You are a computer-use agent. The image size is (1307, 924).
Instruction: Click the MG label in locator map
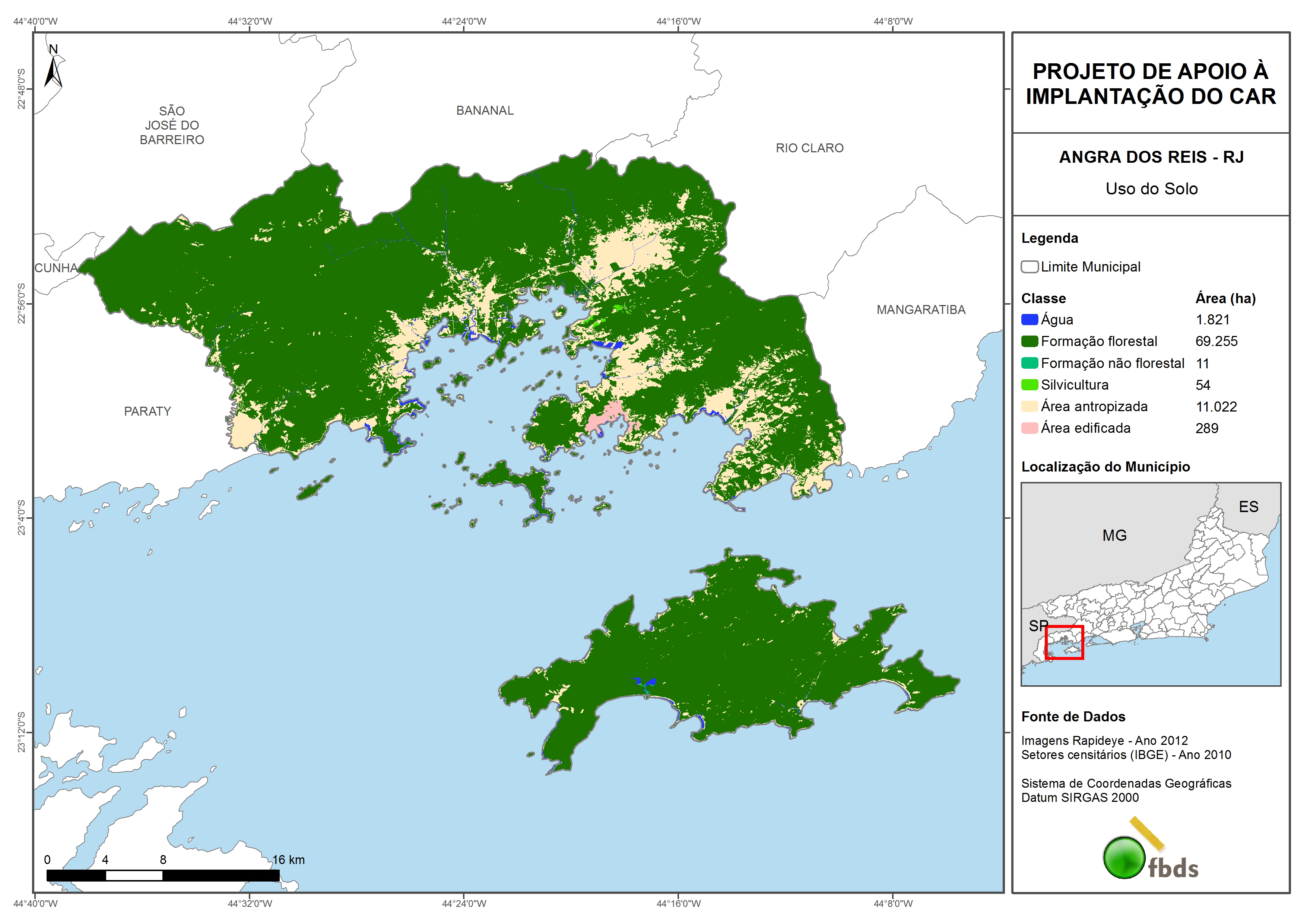(1114, 536)
